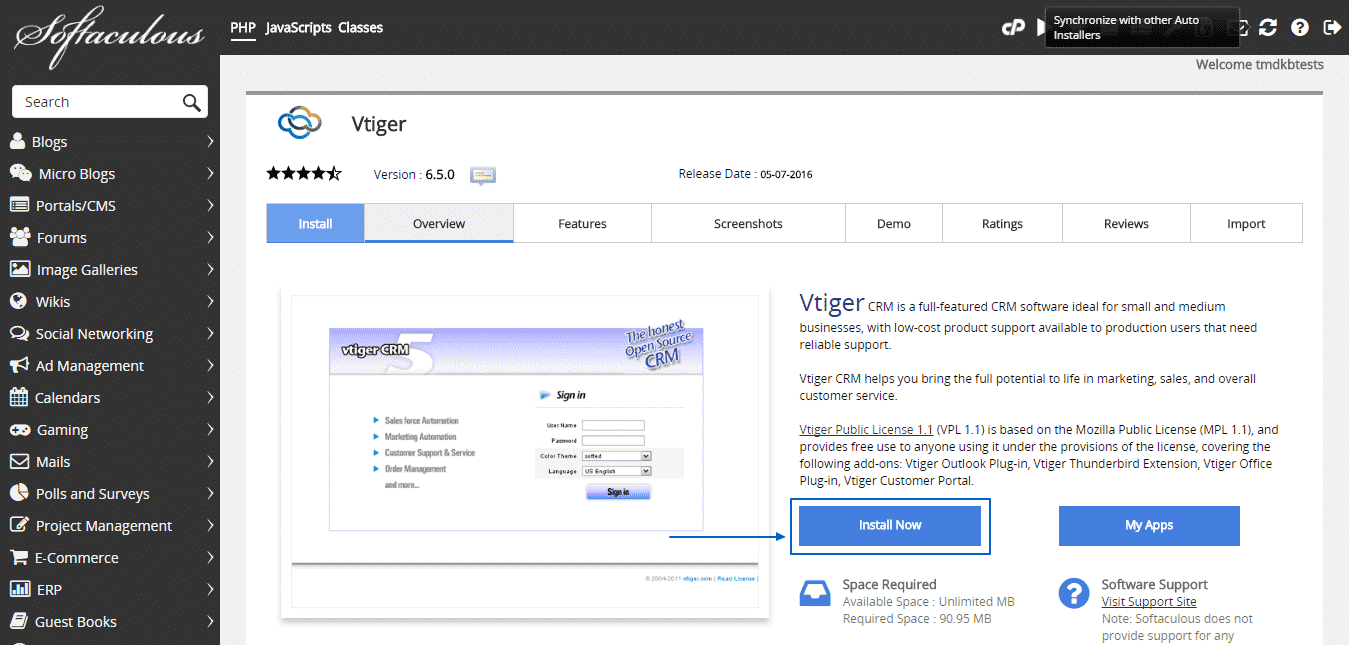Switch to the Overview tab
The width and height of the screenshot is (1349, 645).
tap(439, 223)
